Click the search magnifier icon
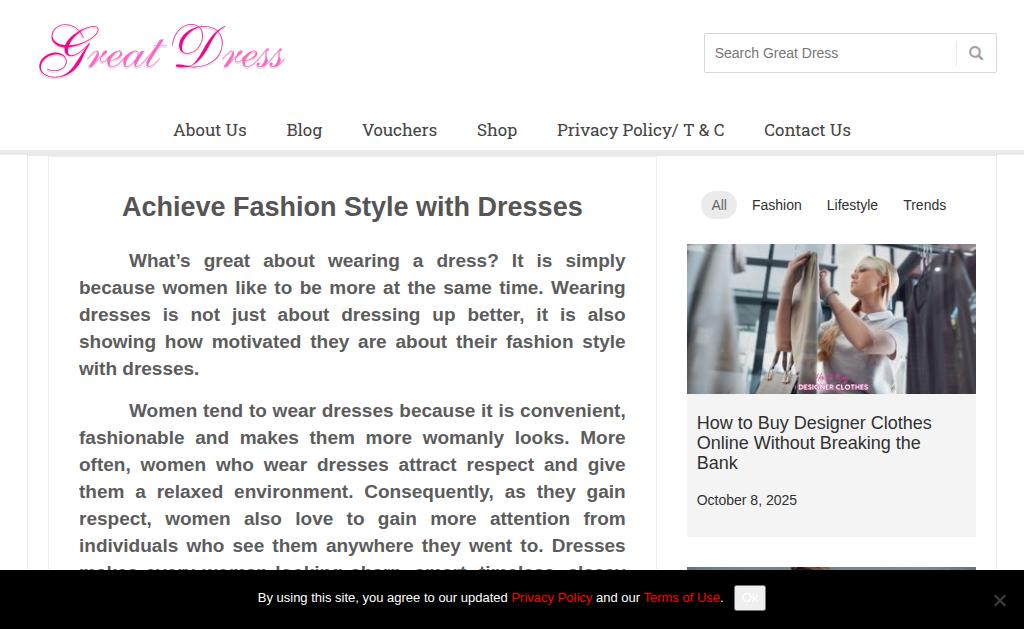Screen dimensions: 1024x629 coord(976,53)
